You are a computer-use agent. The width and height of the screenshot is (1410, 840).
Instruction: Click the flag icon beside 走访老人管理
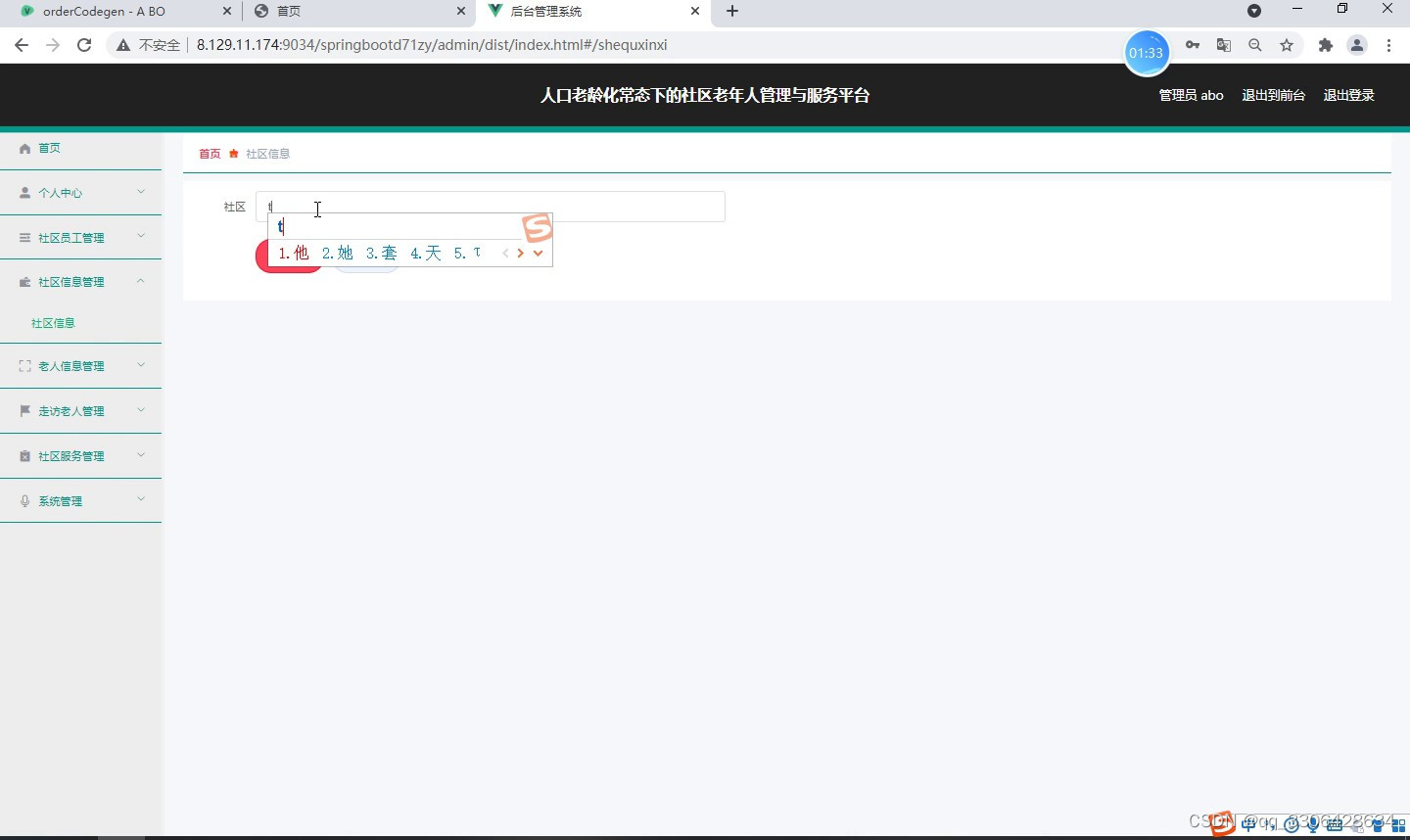[24, 411]
